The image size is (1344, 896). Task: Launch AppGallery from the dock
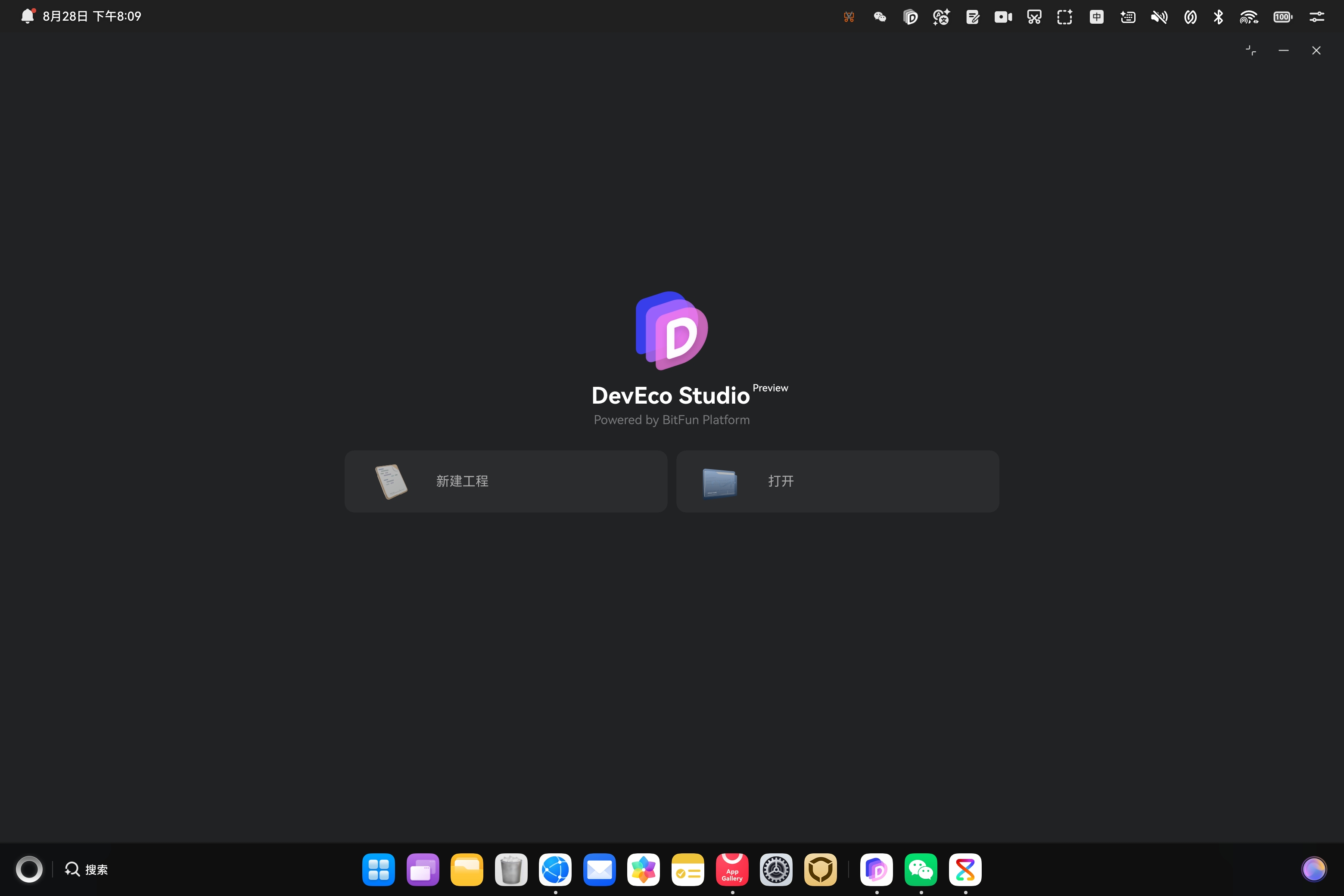click(732, 869)
